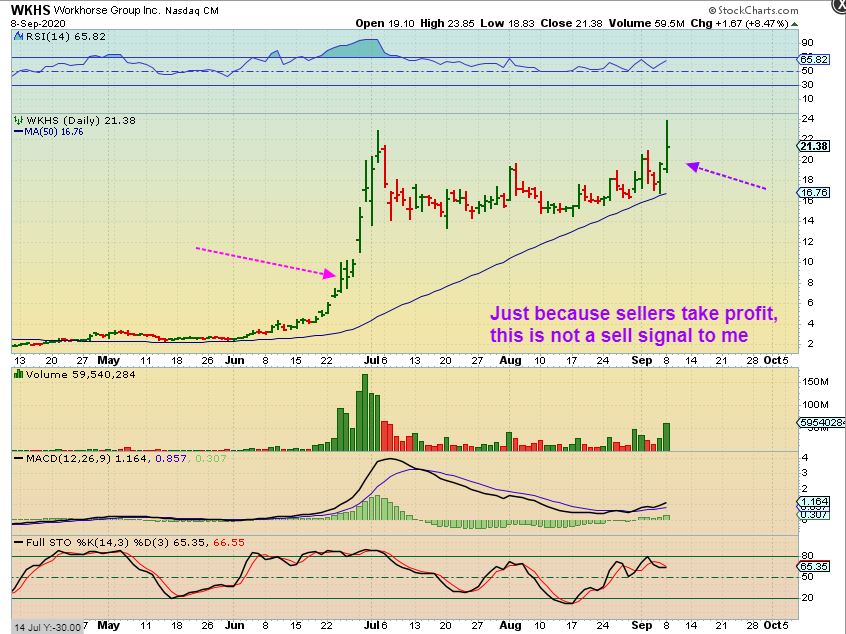This screenshot has height=634, width=846.
Task: Click the 65.35 stochastic axis tag
Action: click(814, 567)
